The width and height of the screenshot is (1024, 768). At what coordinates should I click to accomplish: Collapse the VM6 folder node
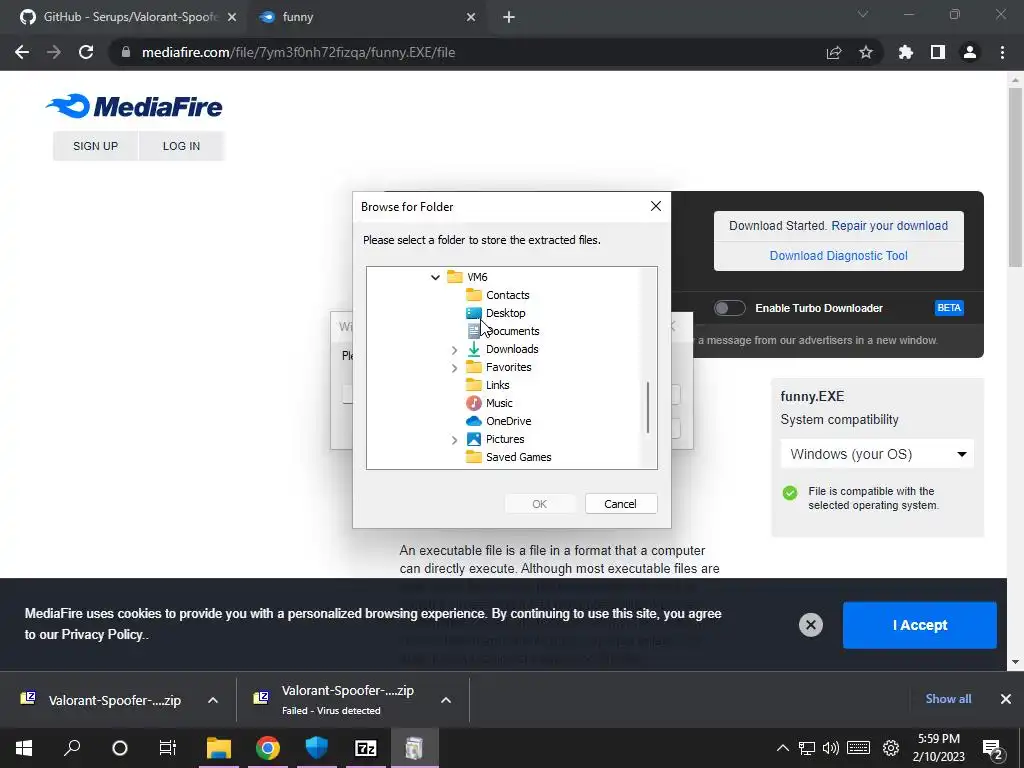coord(436,277)
